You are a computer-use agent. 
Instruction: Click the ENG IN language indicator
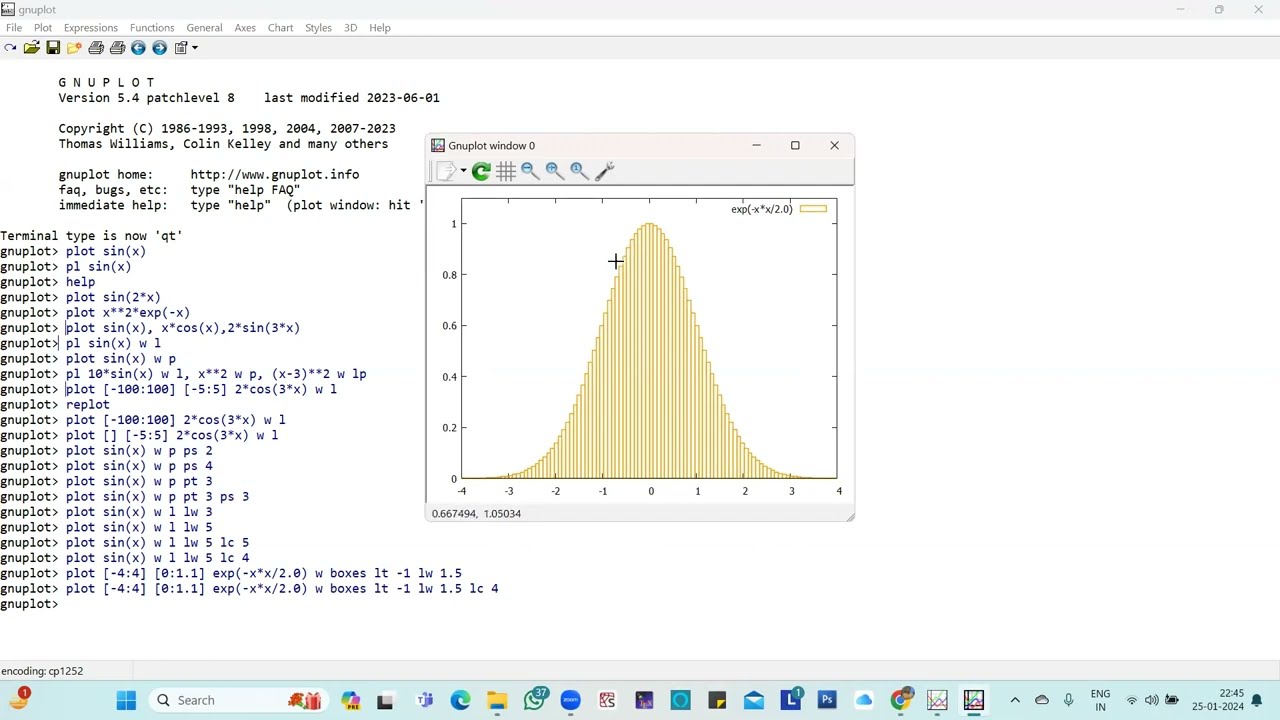pos(1100,700)
